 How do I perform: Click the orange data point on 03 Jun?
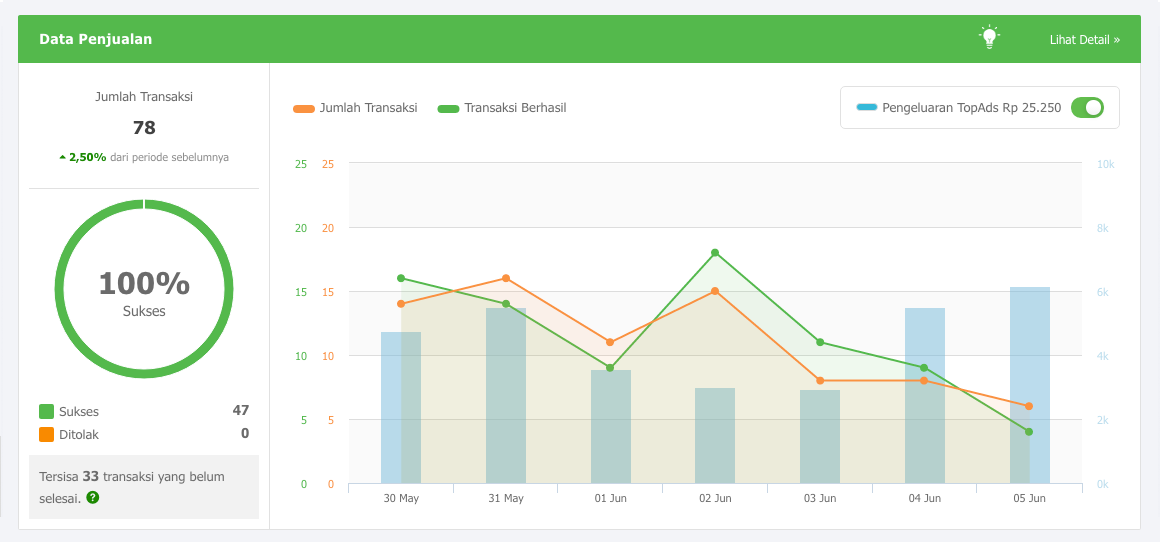point(820,380)
